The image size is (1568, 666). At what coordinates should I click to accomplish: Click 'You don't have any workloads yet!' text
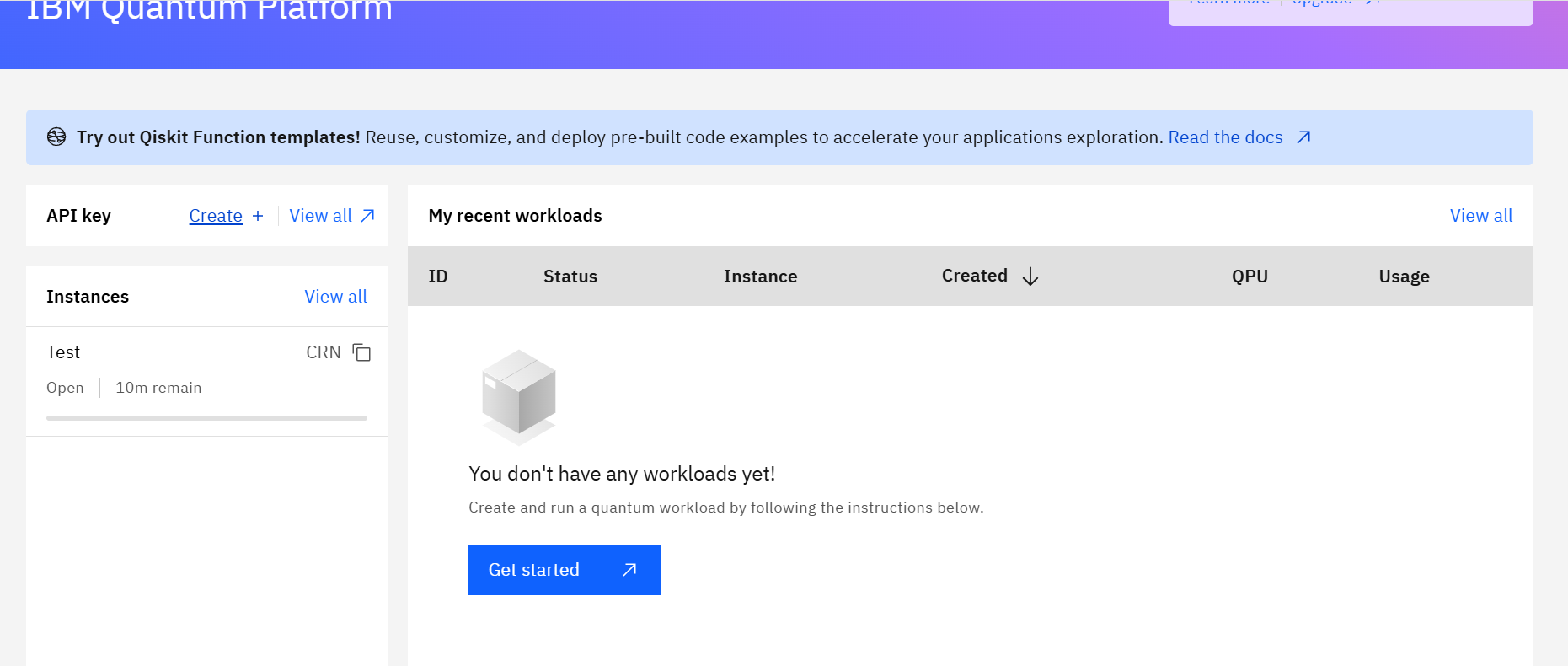(622, 474)
